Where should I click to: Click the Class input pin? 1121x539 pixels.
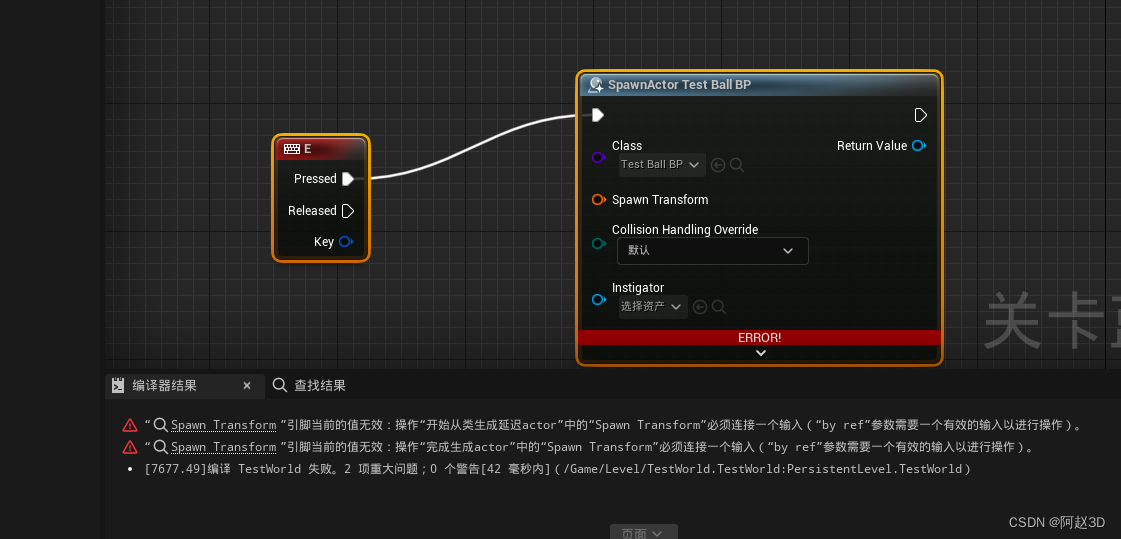click(x=599, y=157)
